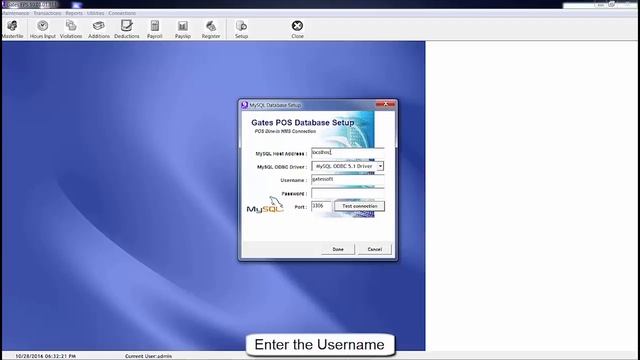This screenshot has height=360, width=640.
Task: Click the date and time status text
Action: coord(45,356)
